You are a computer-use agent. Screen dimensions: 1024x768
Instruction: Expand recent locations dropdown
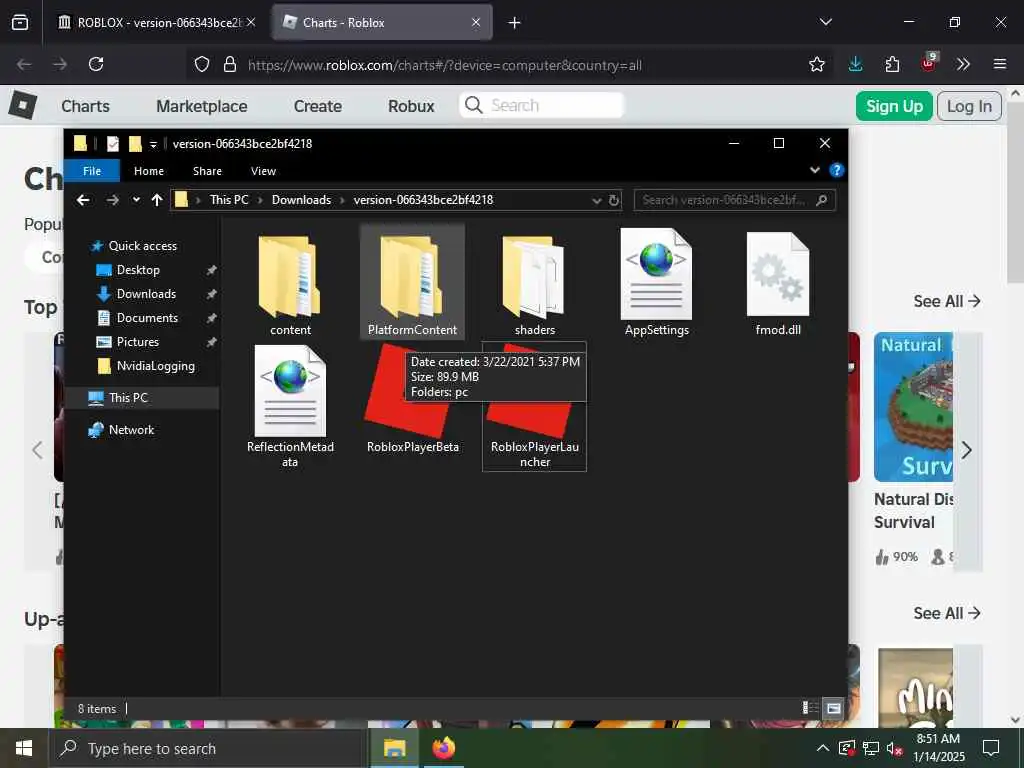[136, 200]
